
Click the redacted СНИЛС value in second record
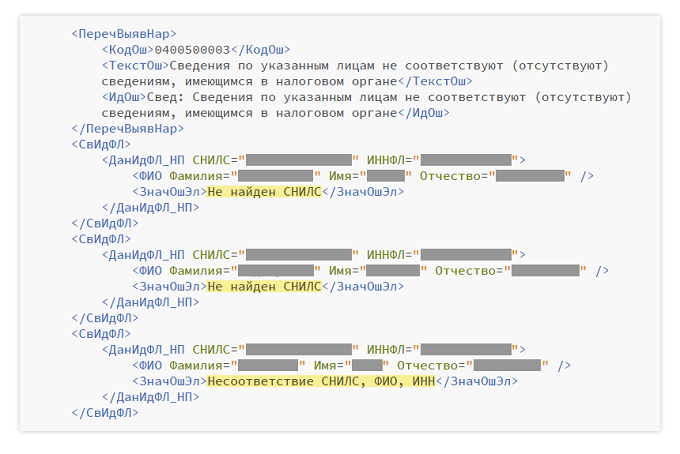(x=299, y=255)
